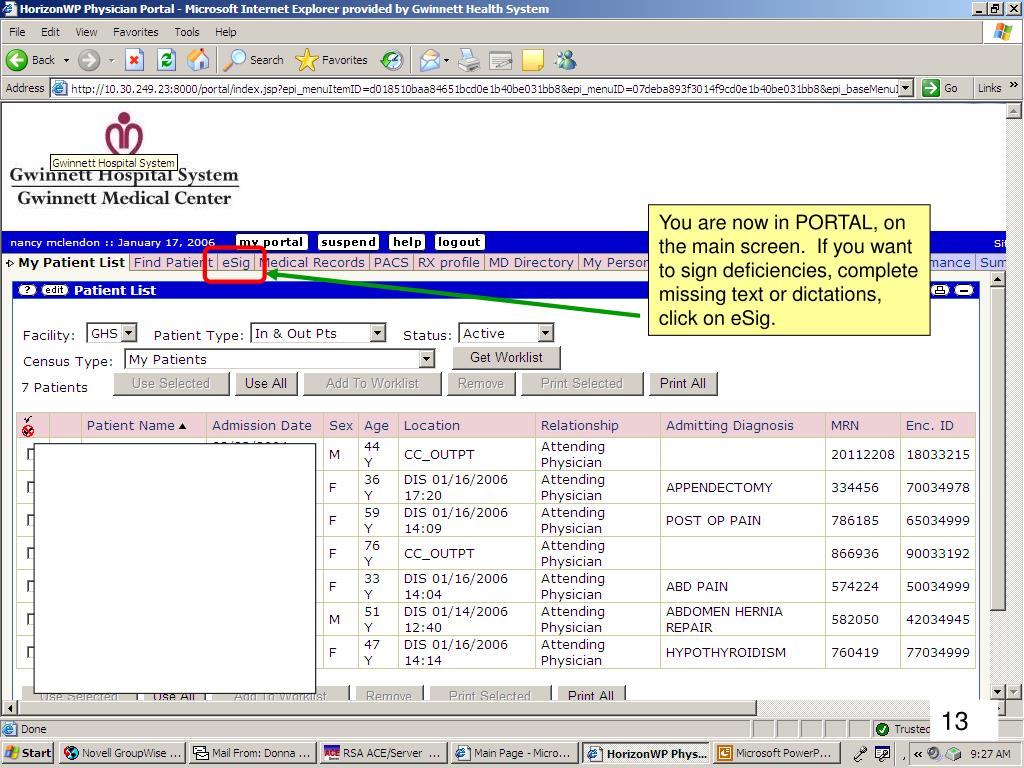
Task: Refresh the page using the toolbar icon
Action: [167, 60]
